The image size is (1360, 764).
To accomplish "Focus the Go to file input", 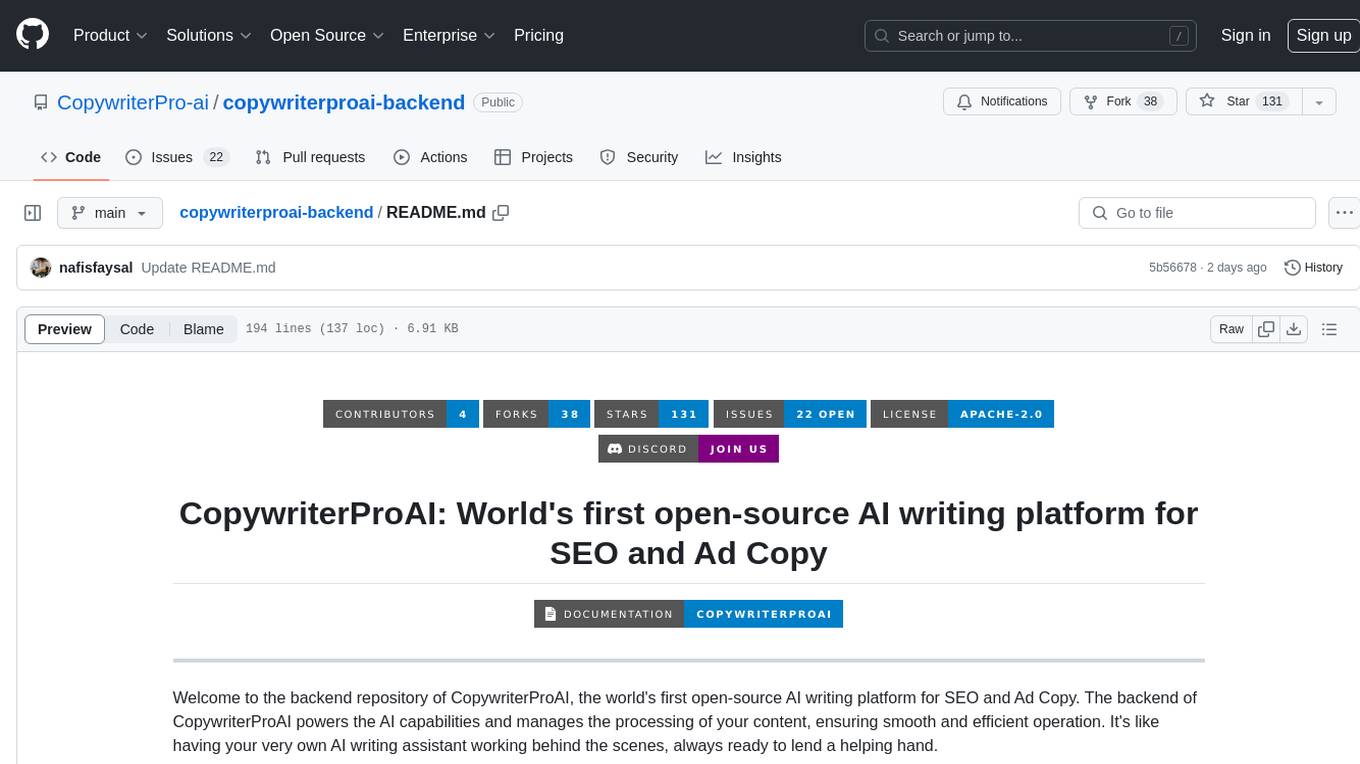I will 1197,213.
